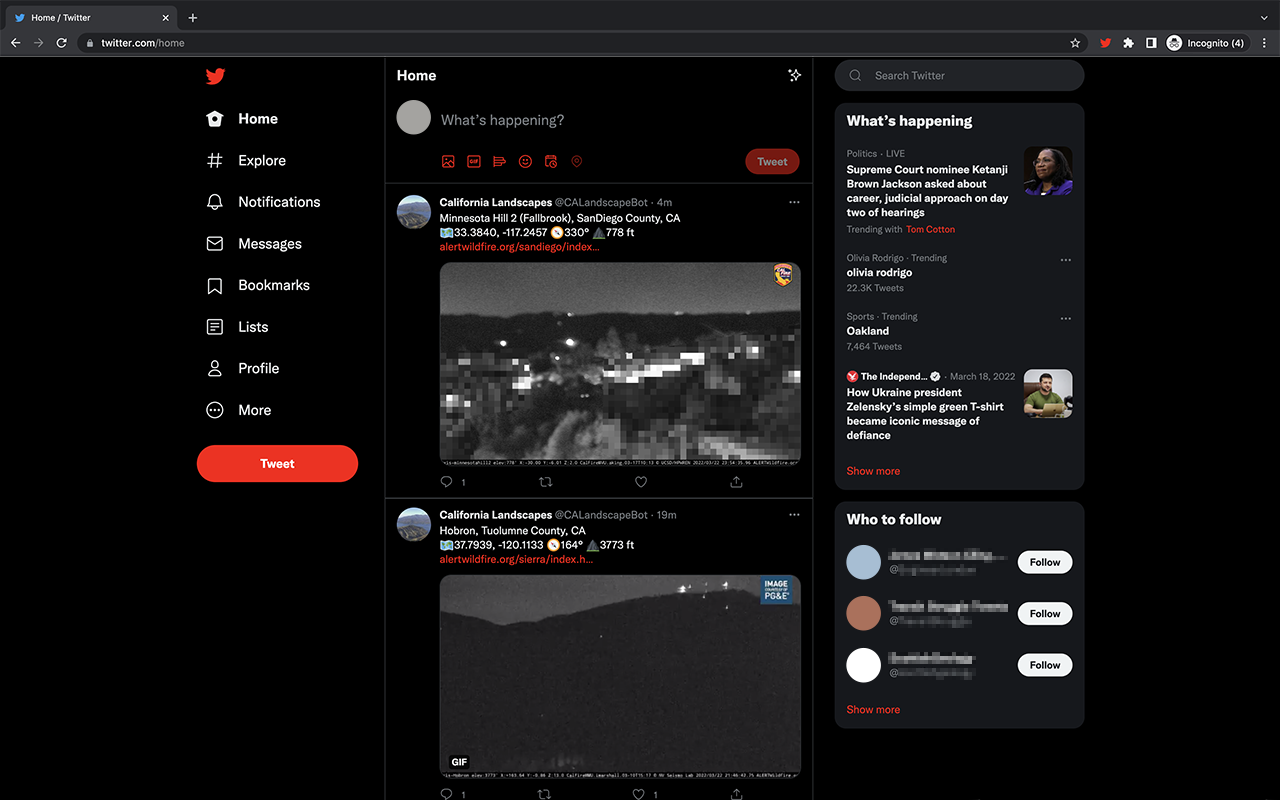Open the alertwildfire.org/sierra link
The image size is (1280, 800).
(516, 560)
